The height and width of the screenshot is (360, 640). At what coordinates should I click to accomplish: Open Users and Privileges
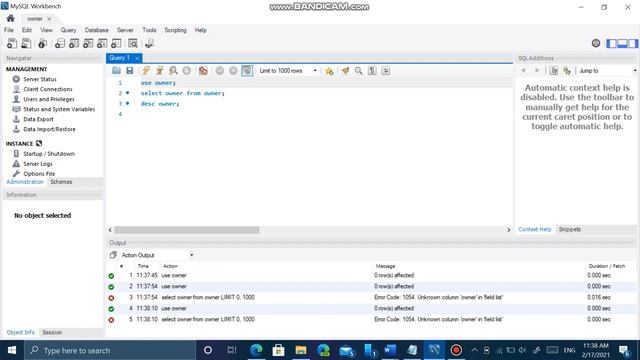[x=49, y=99]
